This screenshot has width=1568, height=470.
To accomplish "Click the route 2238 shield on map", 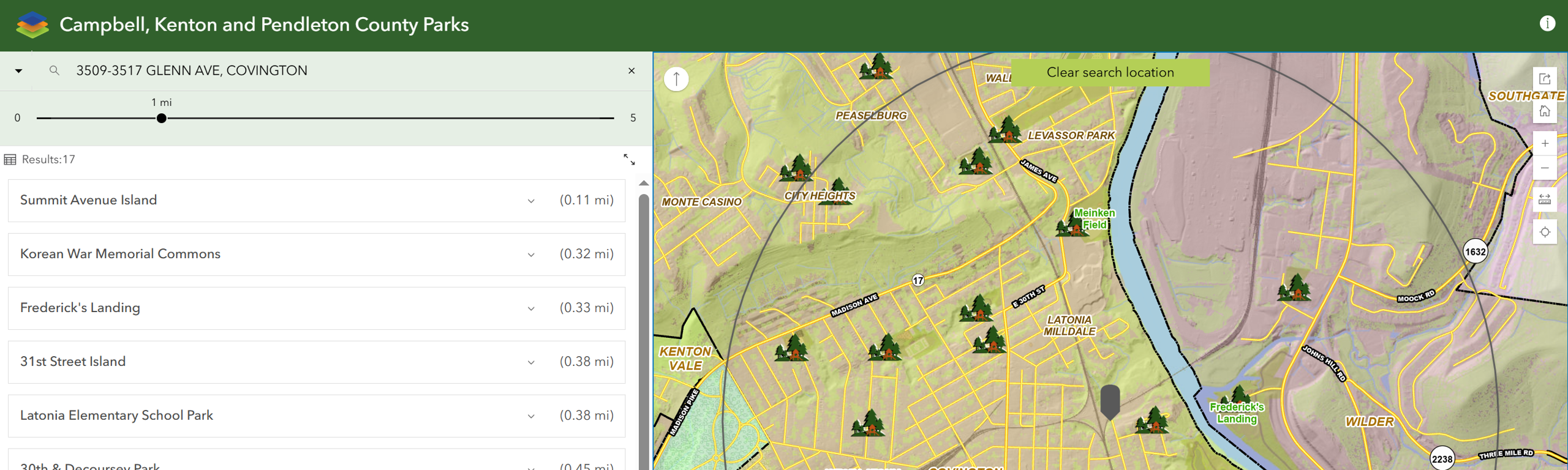I will pyautogui.click(x=1442, y=458).
